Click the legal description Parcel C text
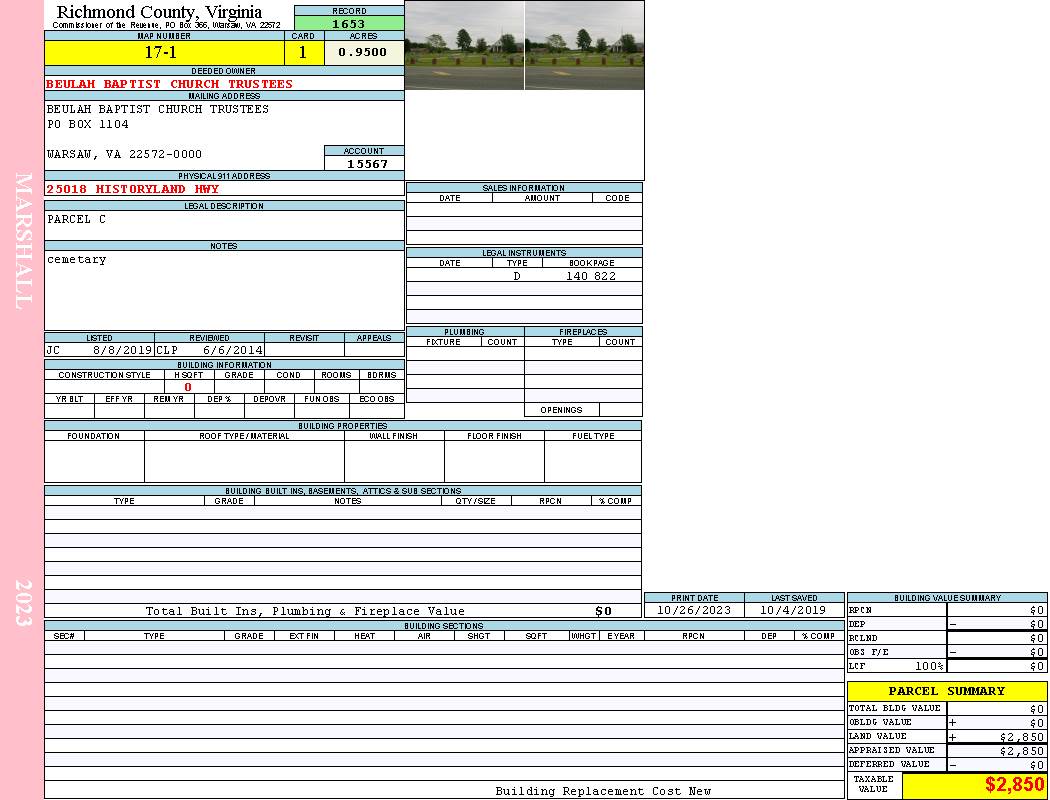The height and width of the screenshot is (800, 1050). point(77,219)
